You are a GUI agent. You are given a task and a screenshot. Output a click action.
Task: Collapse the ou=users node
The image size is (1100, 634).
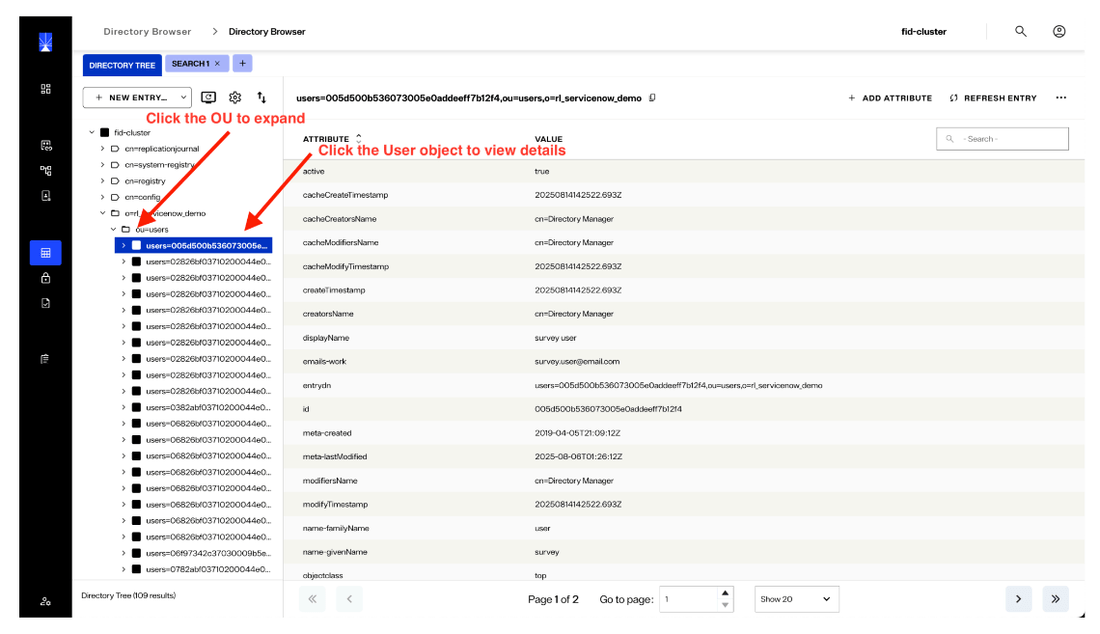[114, 229]
